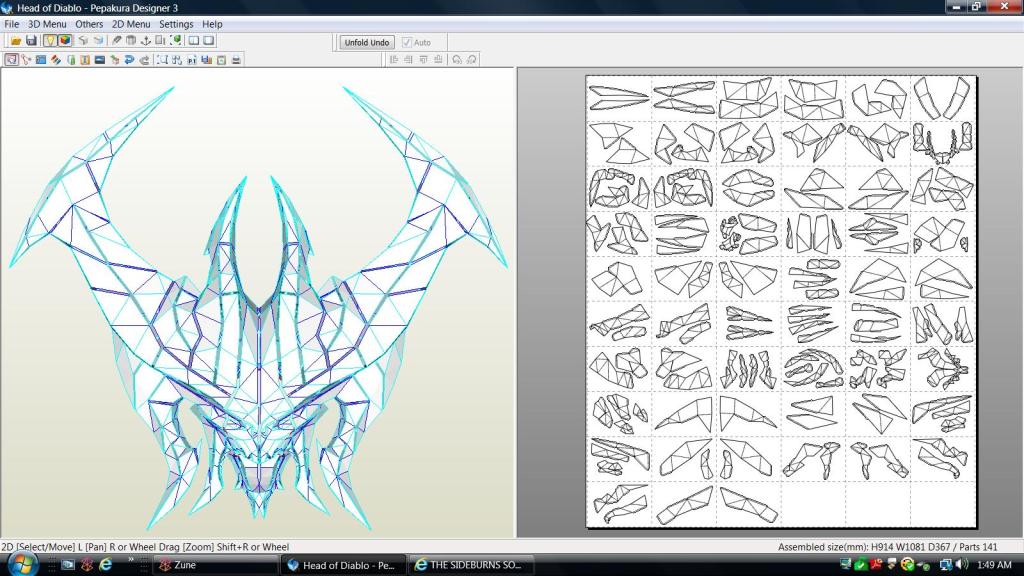This screenshot has height=576, width=1024.
Task: Click the multicolored stripes icon
Action: click(x=56, y=59)
